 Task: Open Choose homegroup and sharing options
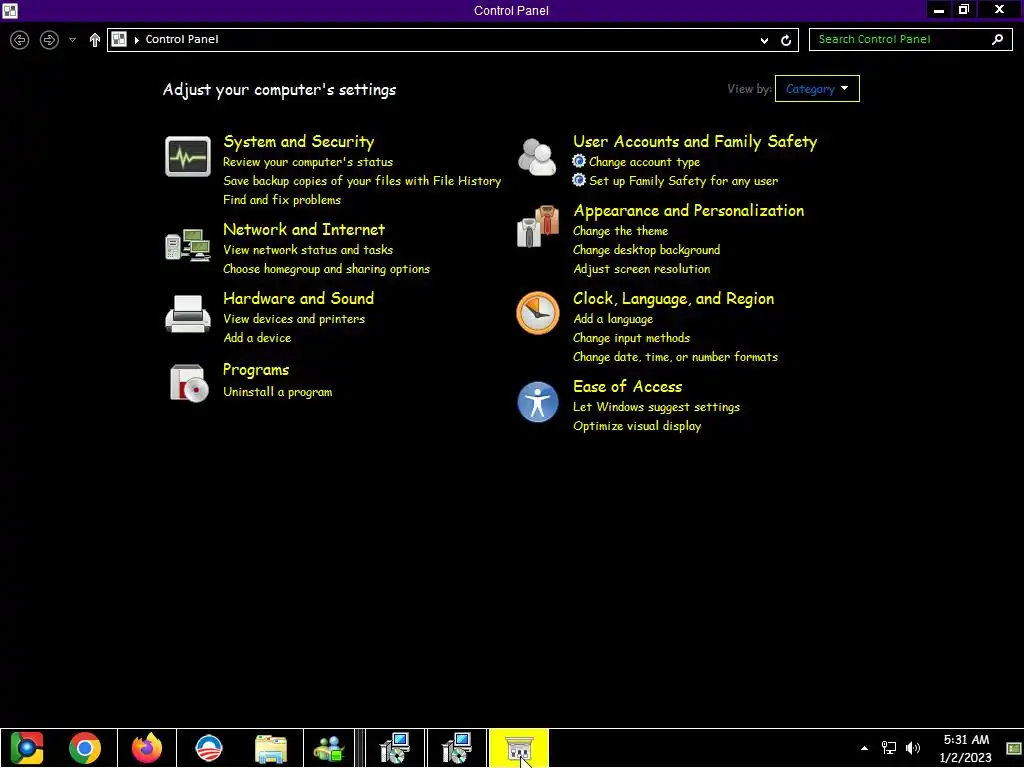326,269
